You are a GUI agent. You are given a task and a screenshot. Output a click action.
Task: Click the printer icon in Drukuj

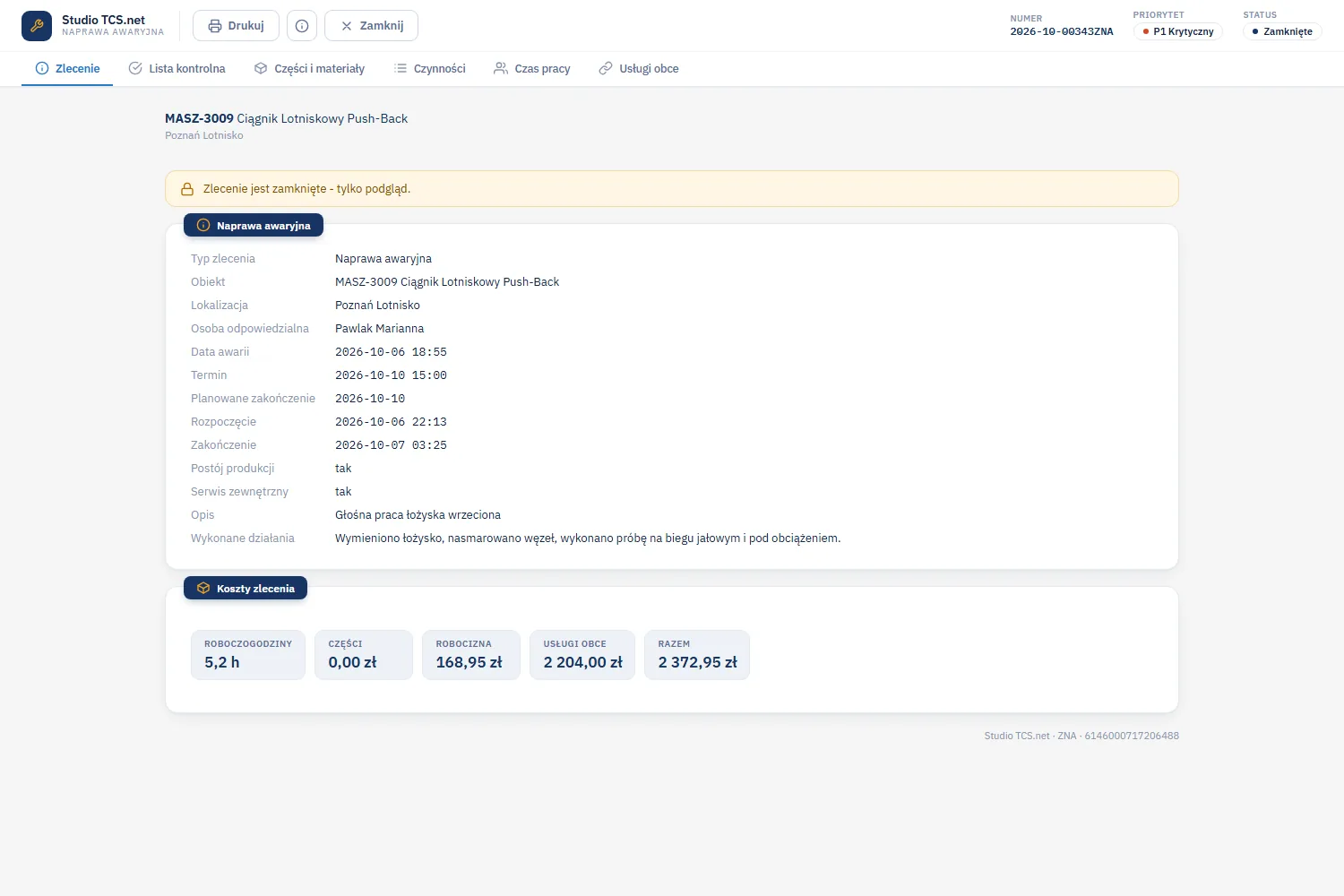tap(215, 26)
